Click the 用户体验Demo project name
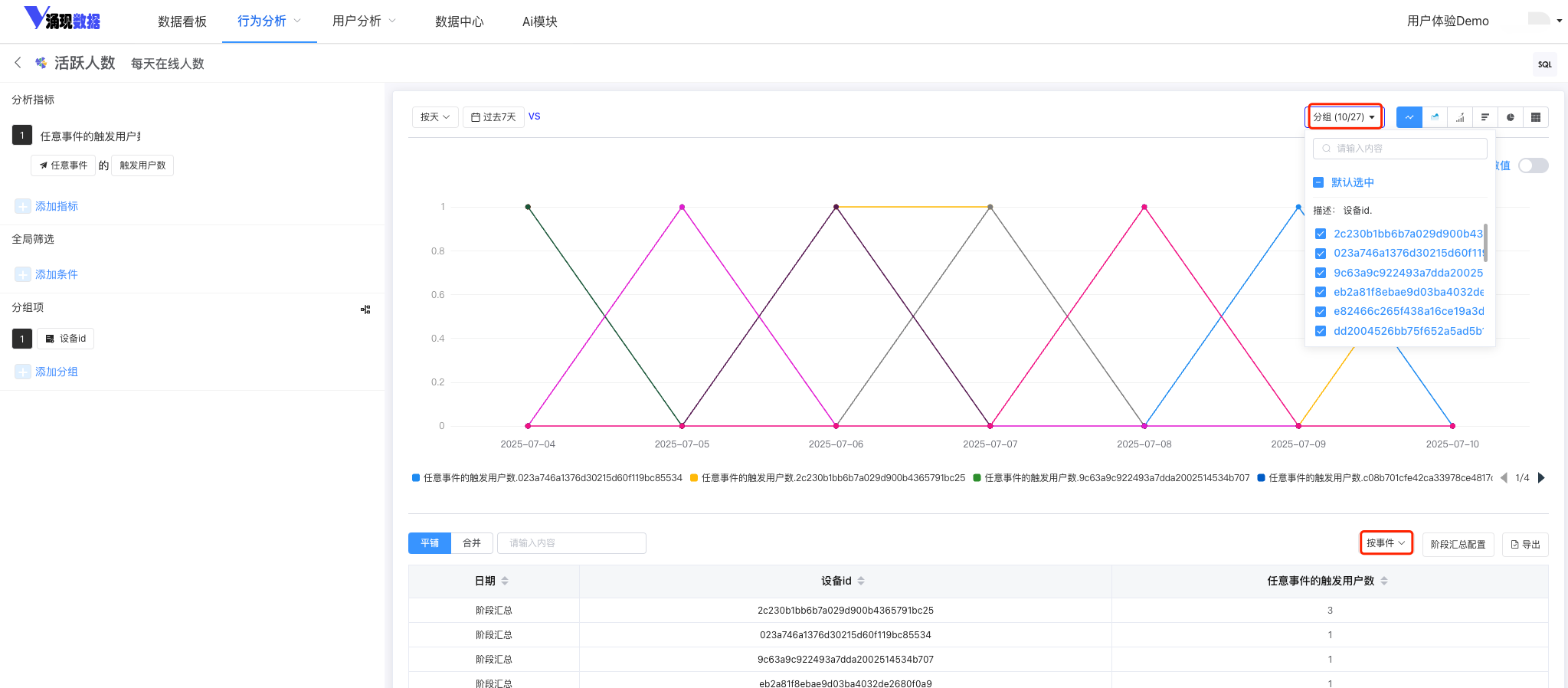Screen dimensions: 1568x688 click(x=1448, y=21)
